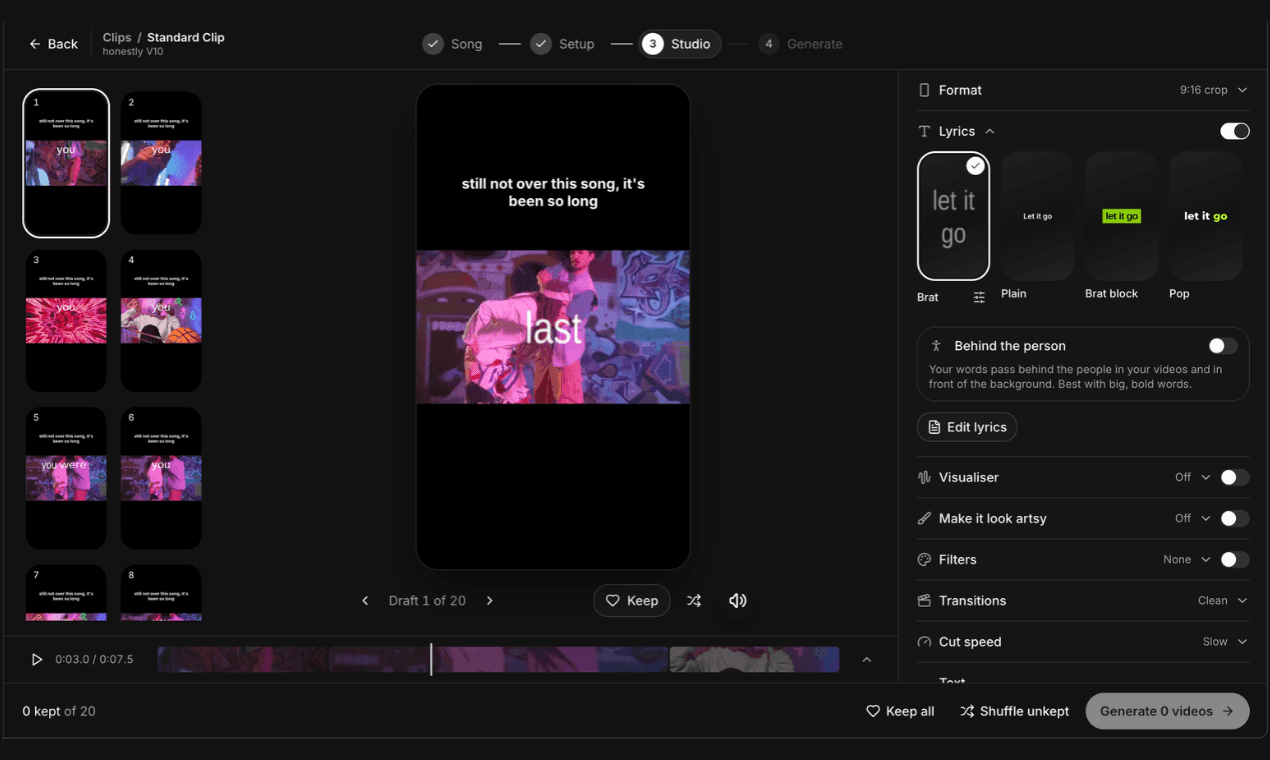The image size is (1270, 760).
Task: Select draft thumbnail 1
Action: click(x=66, y=163)
